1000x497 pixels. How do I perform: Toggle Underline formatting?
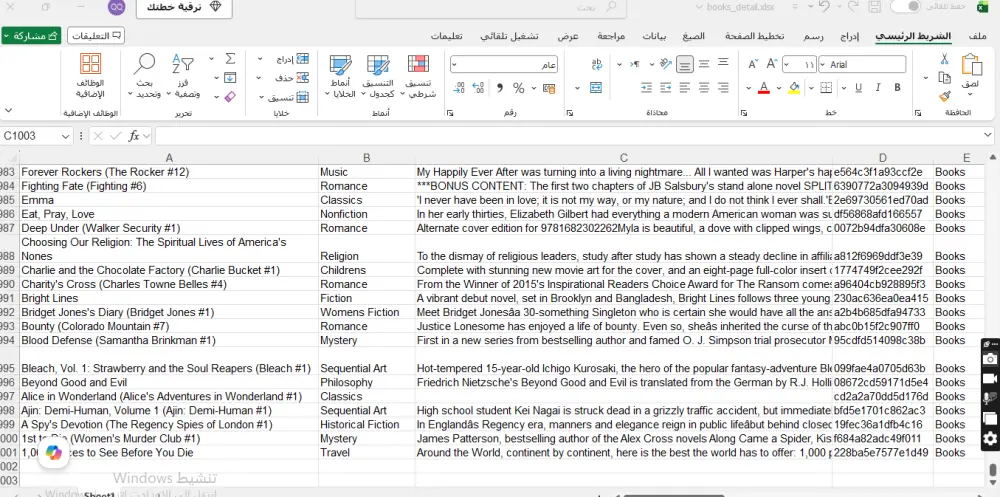[x=858, y=87]
